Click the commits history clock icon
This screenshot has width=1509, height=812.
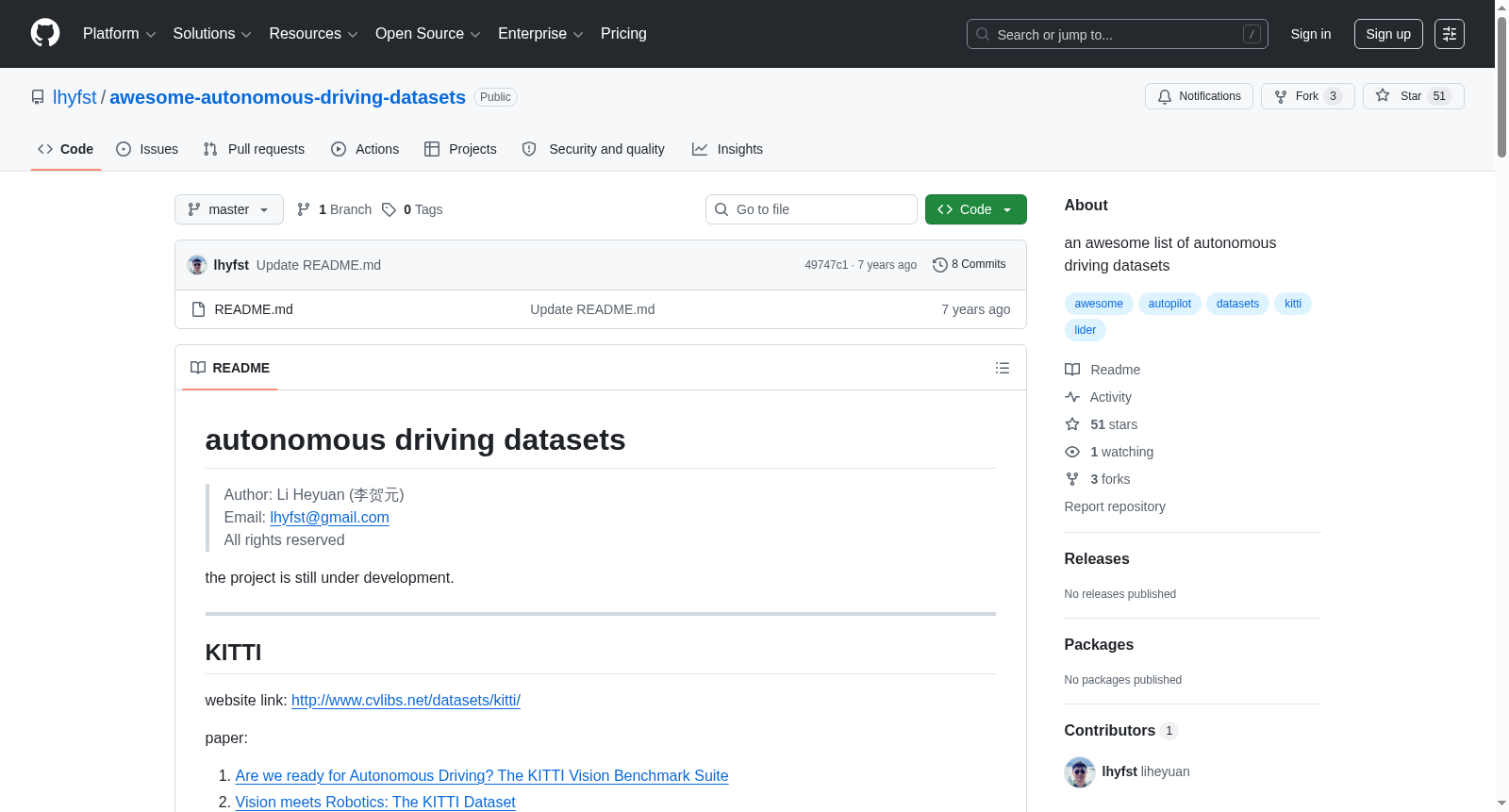click(x=939, y=265)
